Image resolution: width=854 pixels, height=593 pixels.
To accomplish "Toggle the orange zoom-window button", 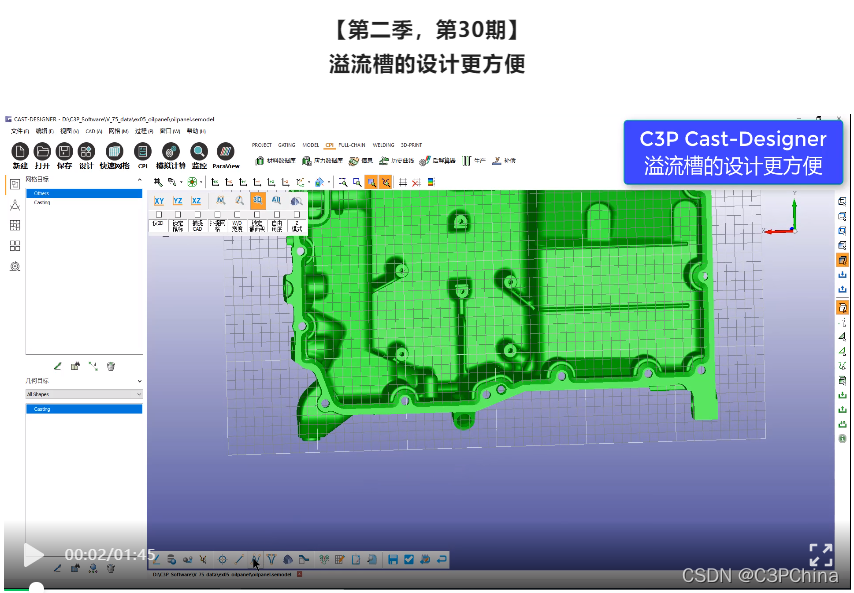I will [x=371, y=182].
